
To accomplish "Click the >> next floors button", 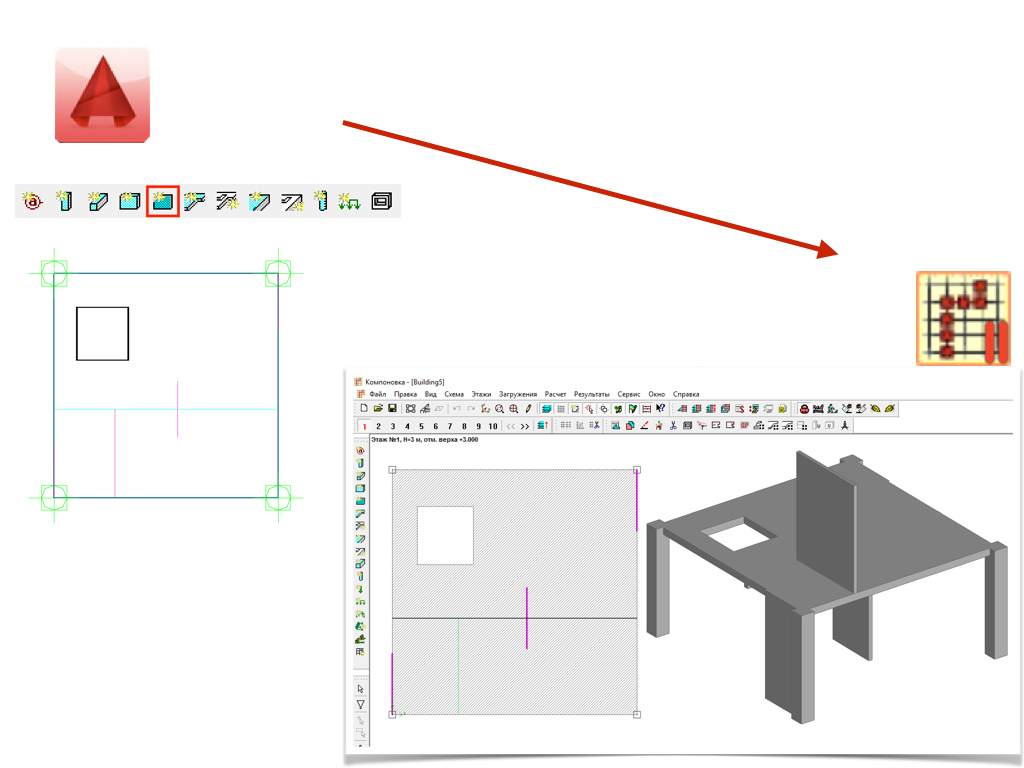I will 525,427.
